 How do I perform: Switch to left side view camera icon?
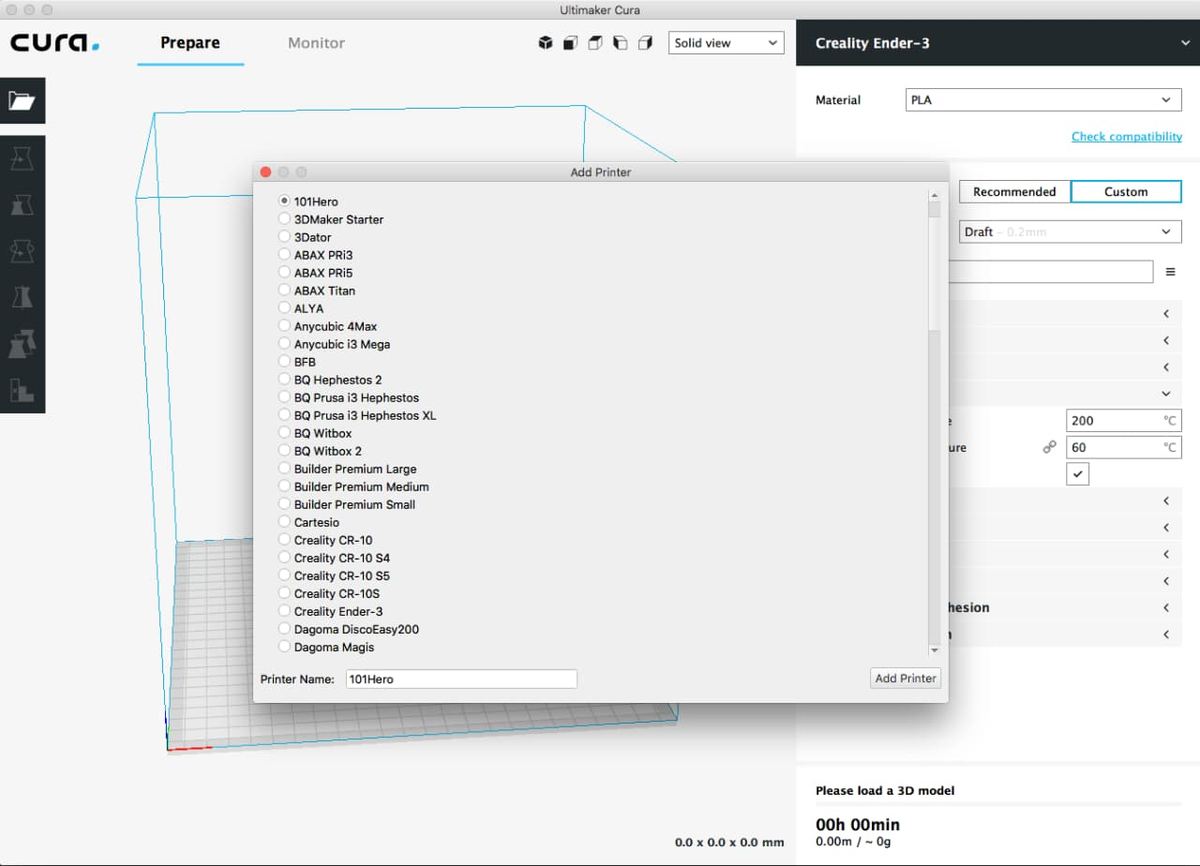point(620,43)
